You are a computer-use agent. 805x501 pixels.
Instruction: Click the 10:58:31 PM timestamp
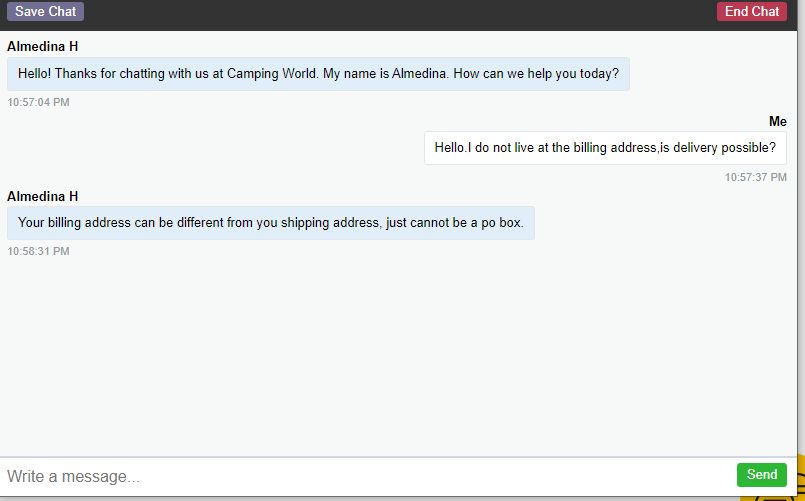point(38,251)
